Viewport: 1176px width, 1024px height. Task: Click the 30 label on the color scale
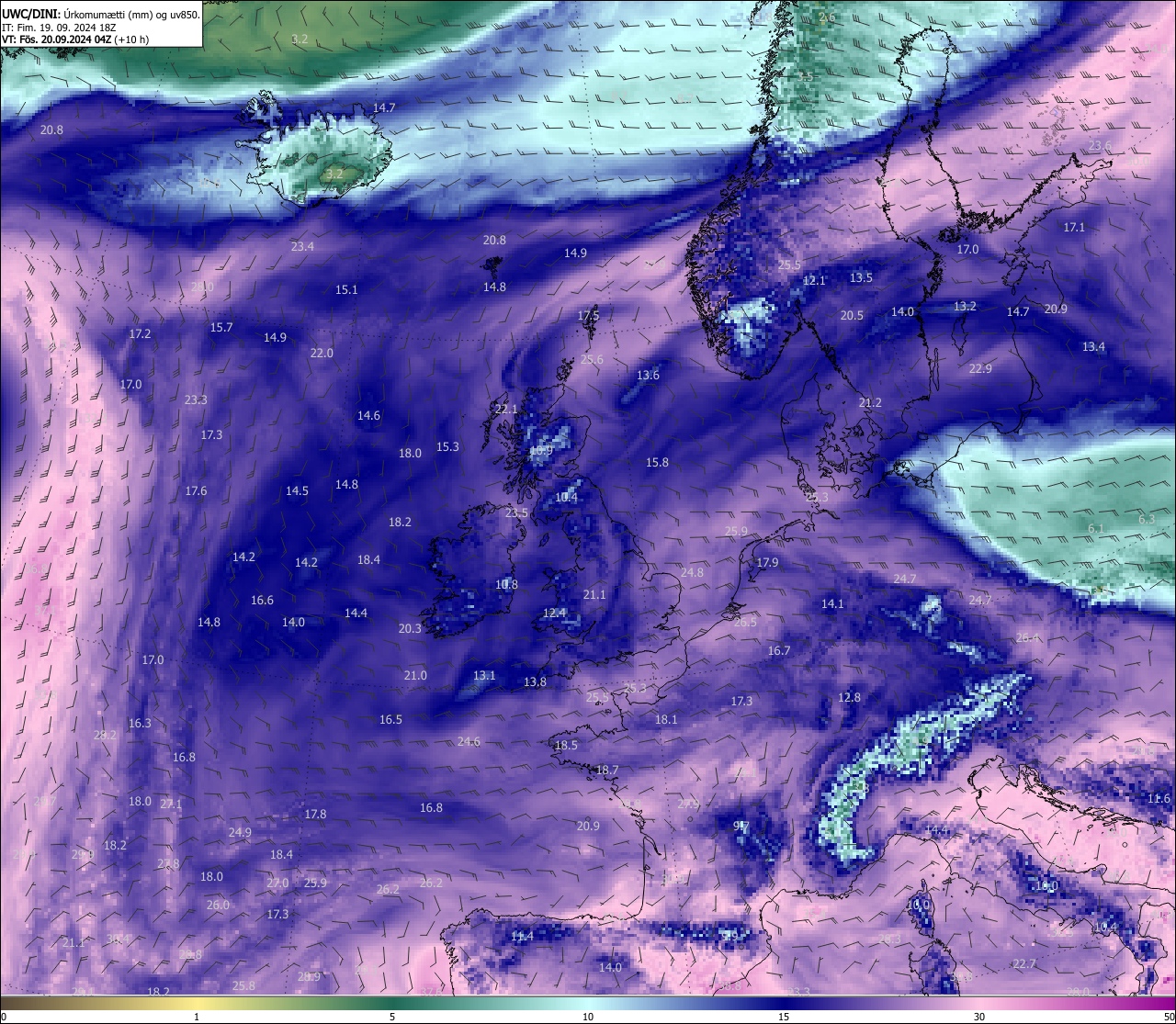[979, 1017]
